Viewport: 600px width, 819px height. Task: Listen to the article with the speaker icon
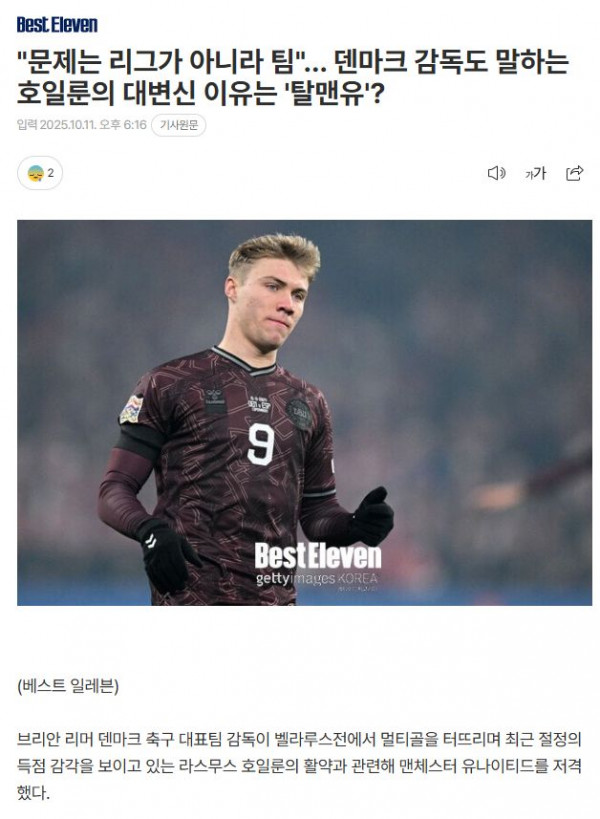pos(496,173)
